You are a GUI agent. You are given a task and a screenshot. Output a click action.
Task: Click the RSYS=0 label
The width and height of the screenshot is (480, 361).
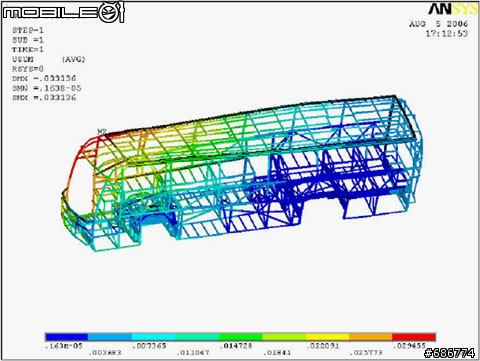click(x=28, y=69)
